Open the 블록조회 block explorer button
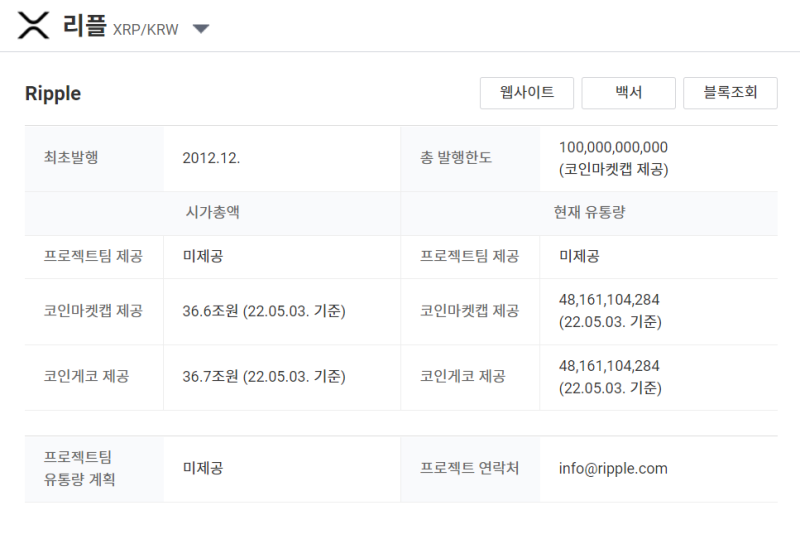Screen dimensions: 800x544 (730, 93)
